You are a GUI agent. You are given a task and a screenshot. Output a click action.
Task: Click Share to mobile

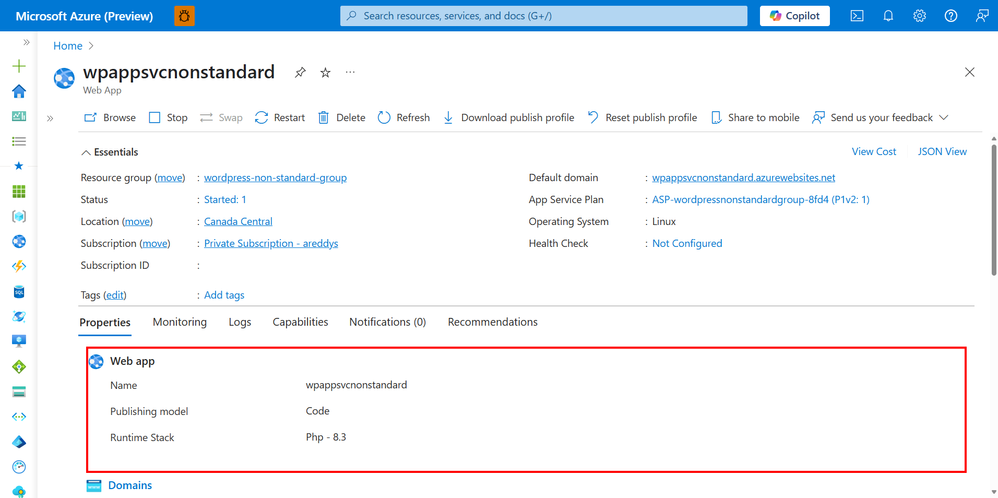[755, 118]
